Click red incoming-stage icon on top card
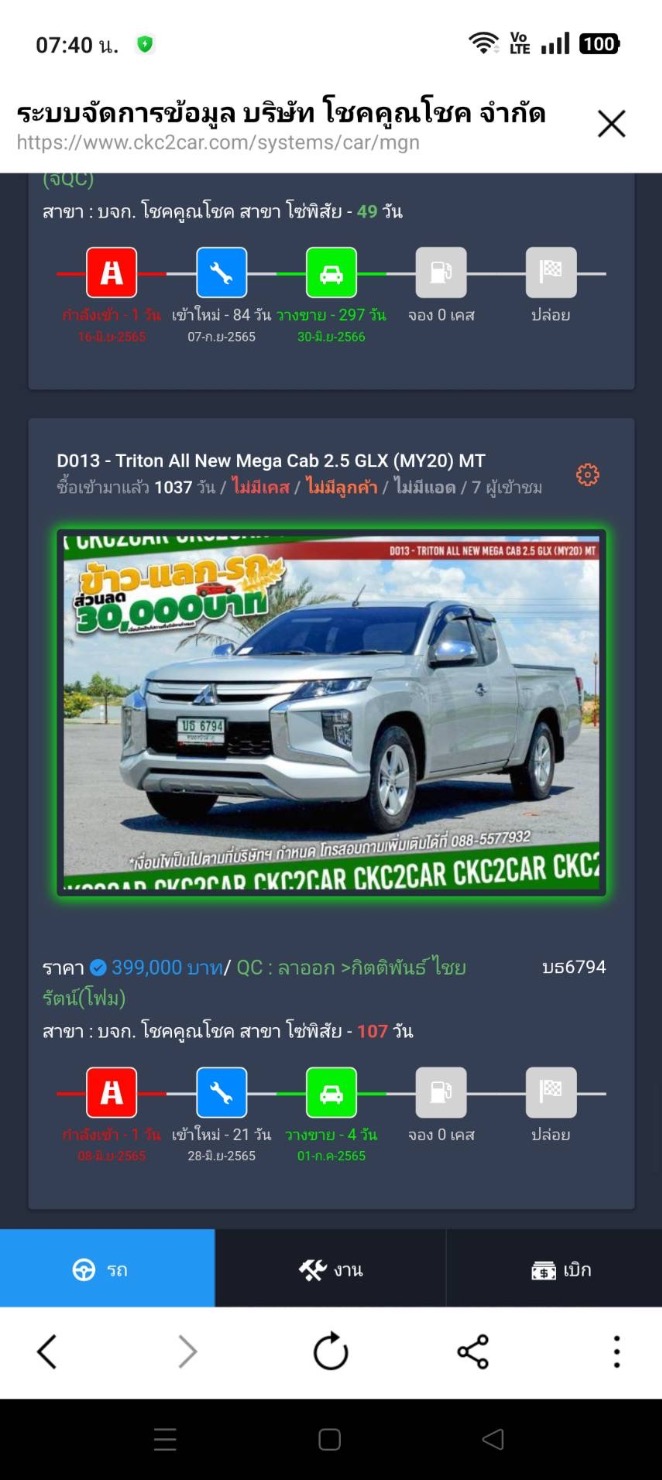Image resolution: width=662 pixels, height=1480 pixels. point(111,273)
